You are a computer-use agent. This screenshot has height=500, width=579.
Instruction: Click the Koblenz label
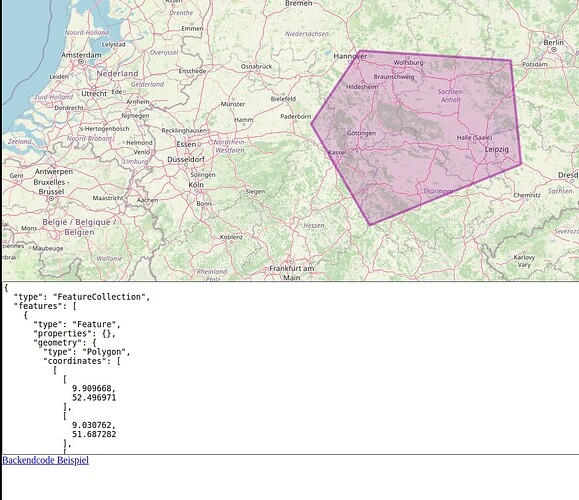pos(232,237)
